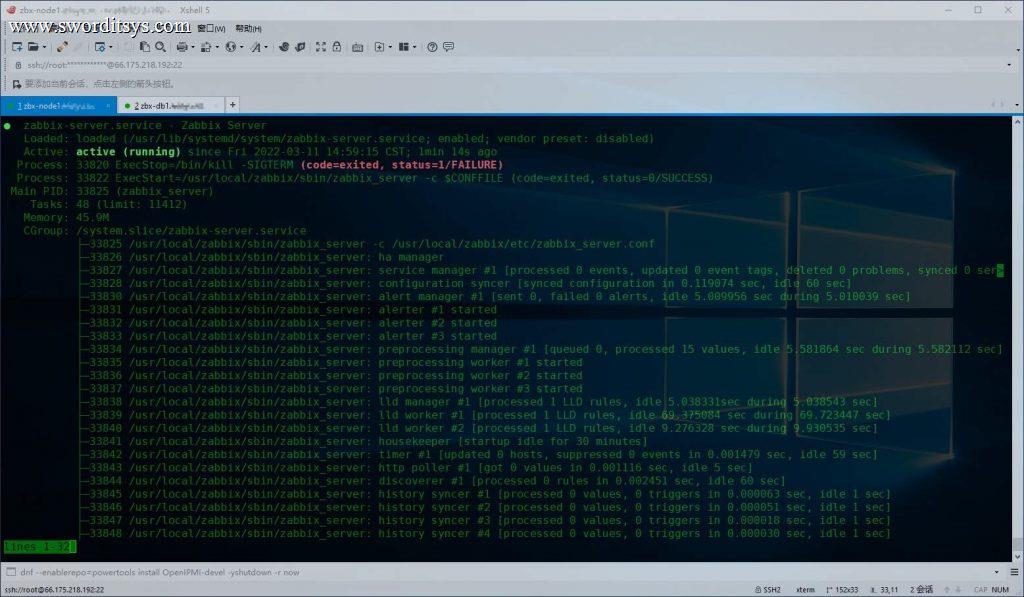Click the Lock screen padlock icon
Viewport: 1024px width, 597px height.
coord(337,47)
